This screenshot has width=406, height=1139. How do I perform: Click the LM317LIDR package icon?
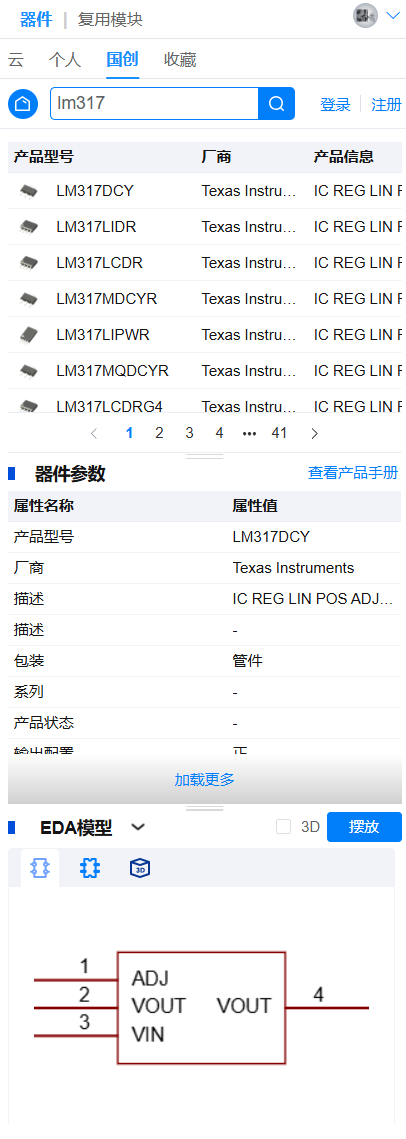pos(29,227)
